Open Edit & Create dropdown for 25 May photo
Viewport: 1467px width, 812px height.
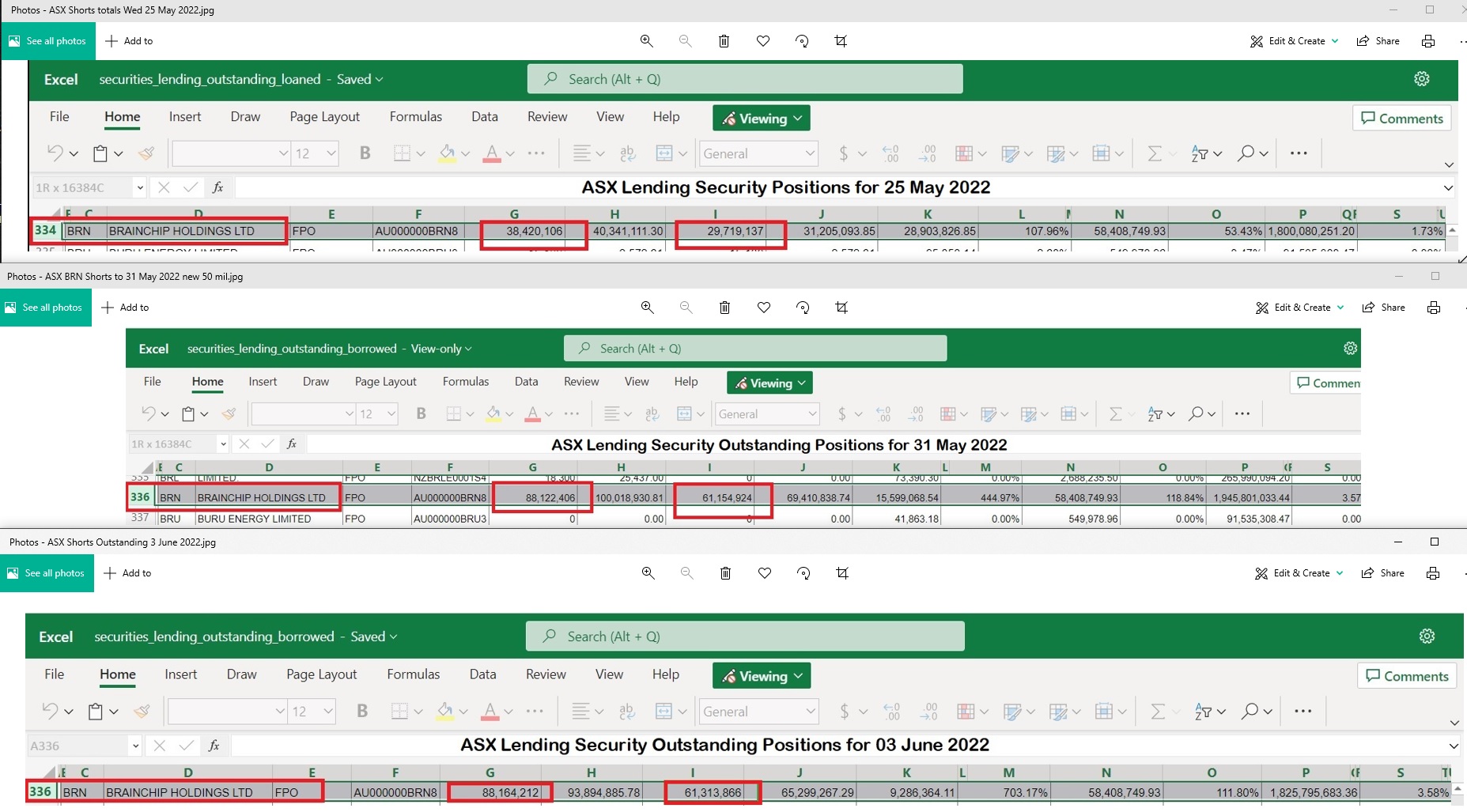point(1295,41)
